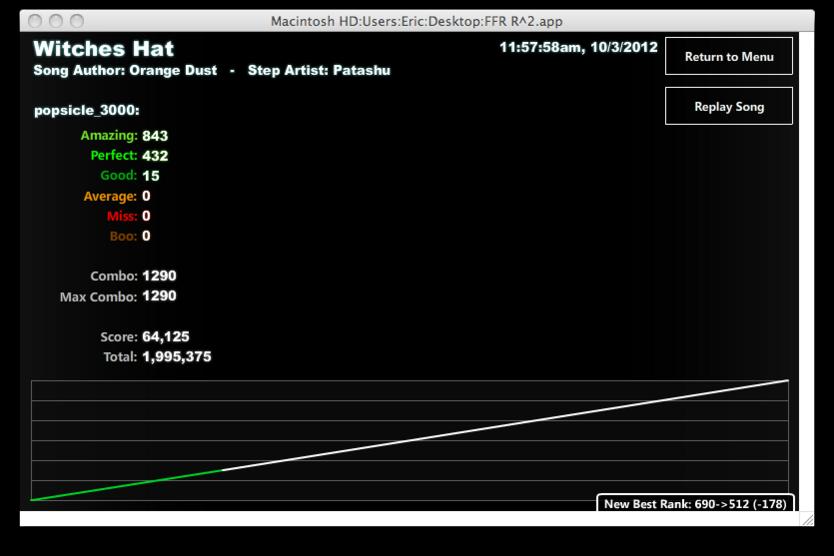Click the Witches Hat song title
The height and width of the screenshot is (556, 834).
(104, 49)
